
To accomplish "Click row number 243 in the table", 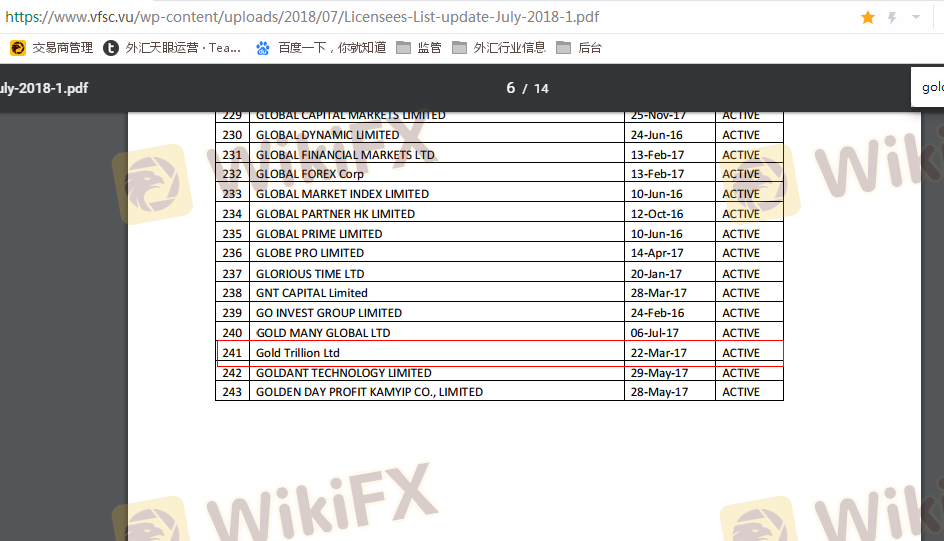I will (x=232, y=392).
